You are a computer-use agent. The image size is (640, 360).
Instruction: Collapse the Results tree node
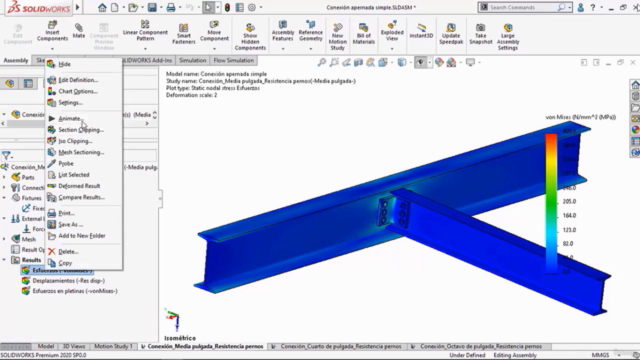pyautogui.click(x=4, y=260)
